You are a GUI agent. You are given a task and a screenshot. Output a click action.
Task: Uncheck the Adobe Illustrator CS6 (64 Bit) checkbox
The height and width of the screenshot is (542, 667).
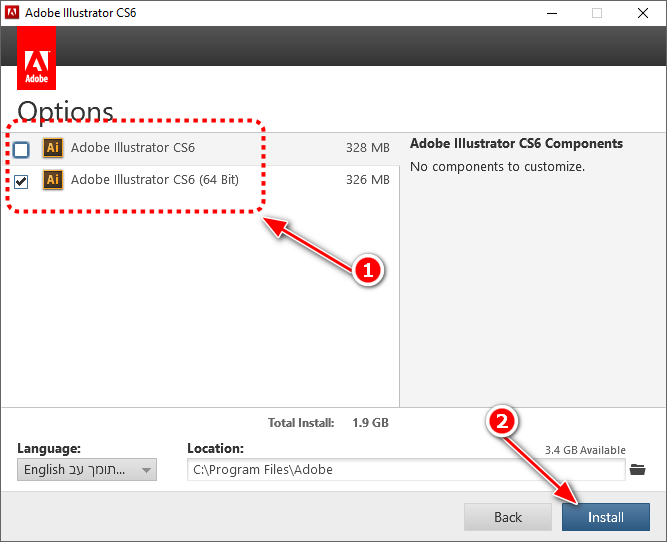[x=22, y=182]
